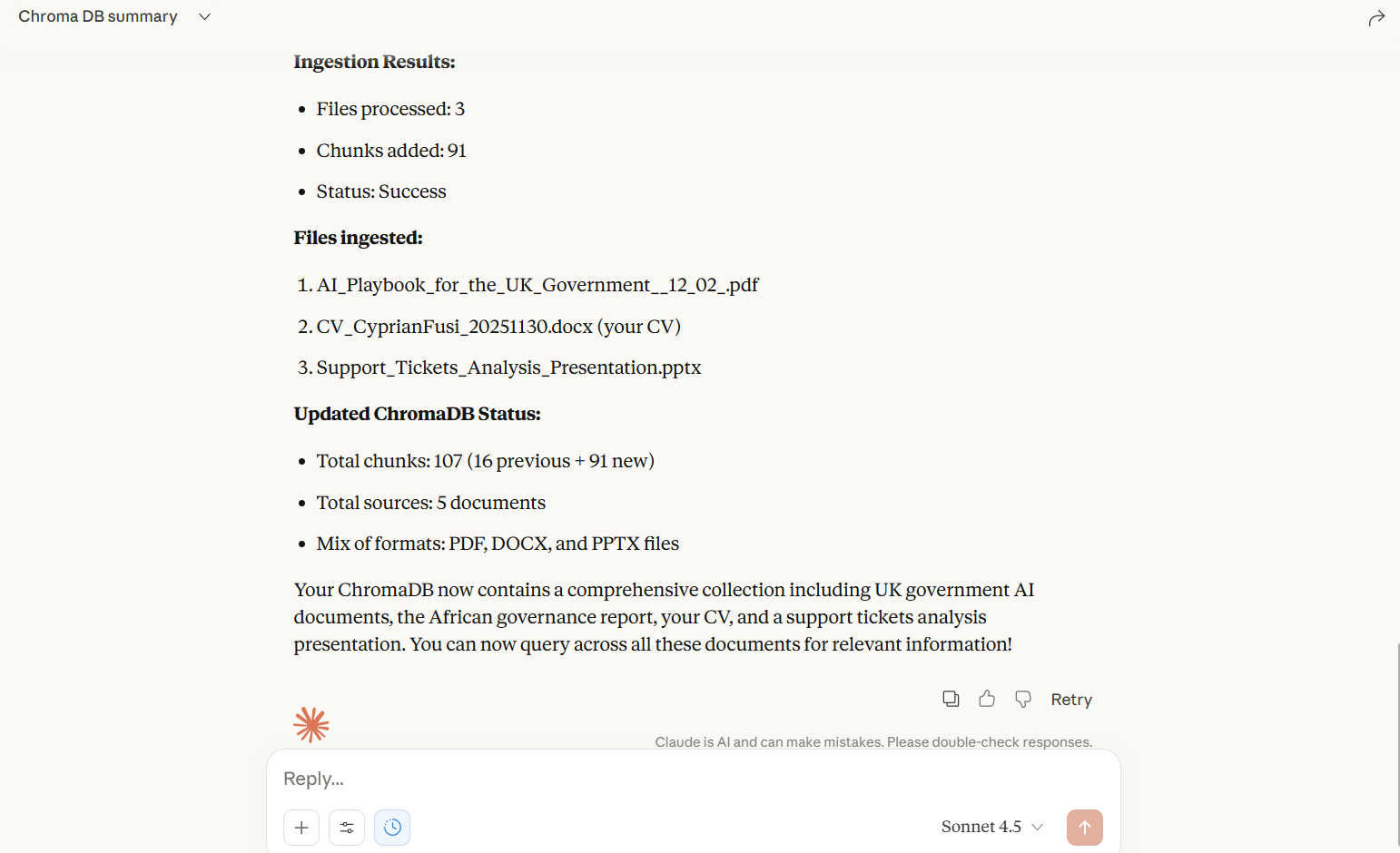Click the AI disclaimer text link
Screen dimensions: 1400x853
tap(873, 741)
